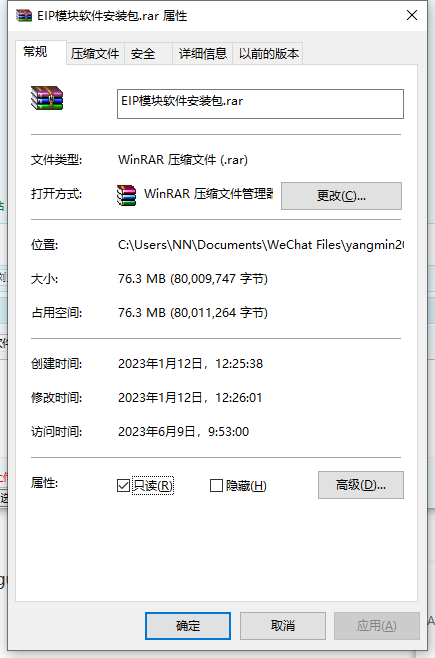Close the 属性 dialog with the X
Screen dimensions: 435x658
[412, 15]
